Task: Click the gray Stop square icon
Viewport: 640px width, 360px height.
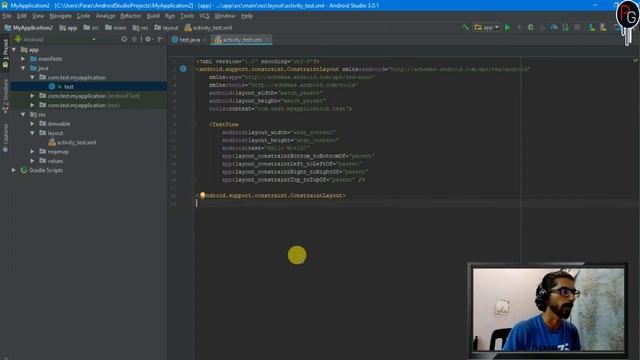Action: [x=577, y=27]
